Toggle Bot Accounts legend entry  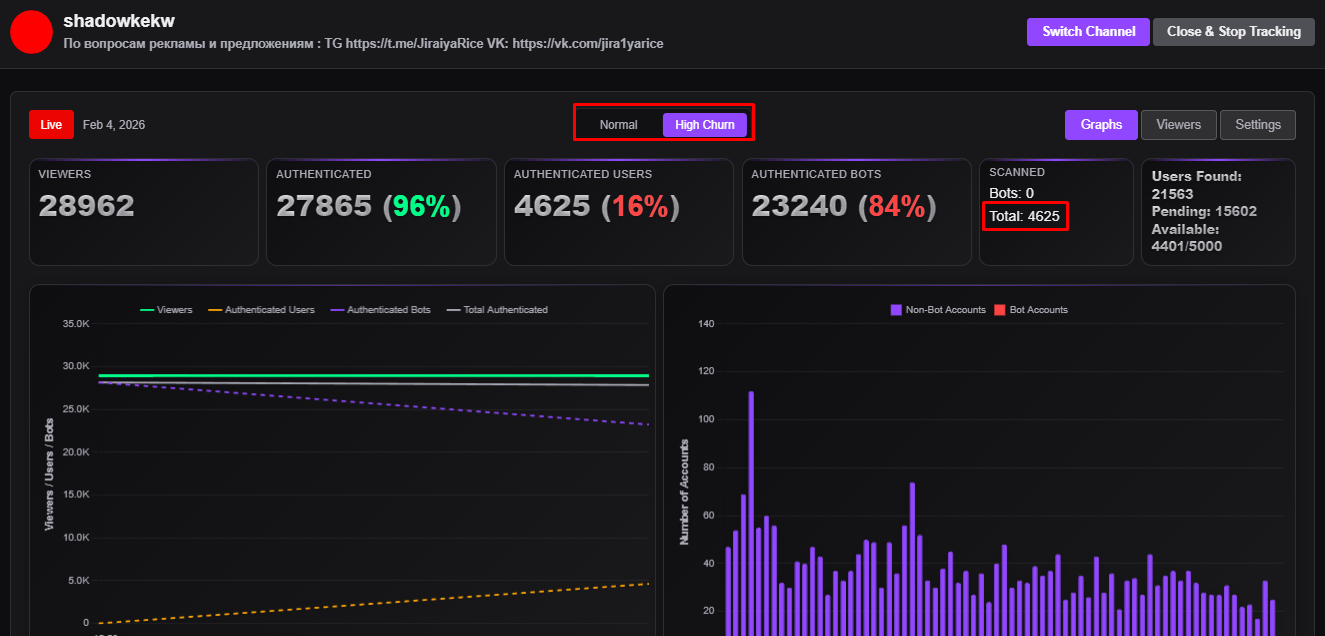point(1031,310)
